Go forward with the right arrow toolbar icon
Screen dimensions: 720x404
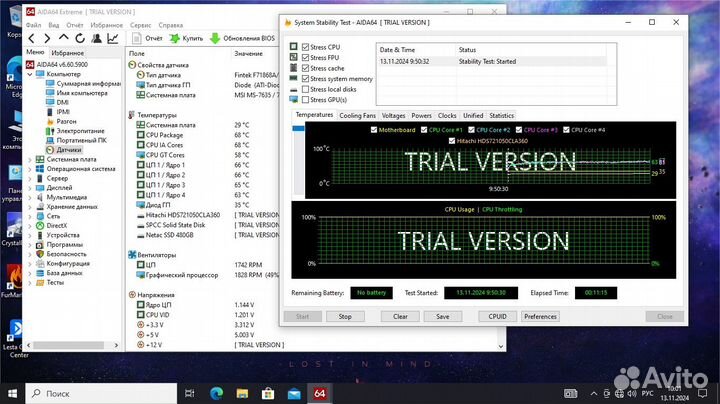[x=47, y=39]
